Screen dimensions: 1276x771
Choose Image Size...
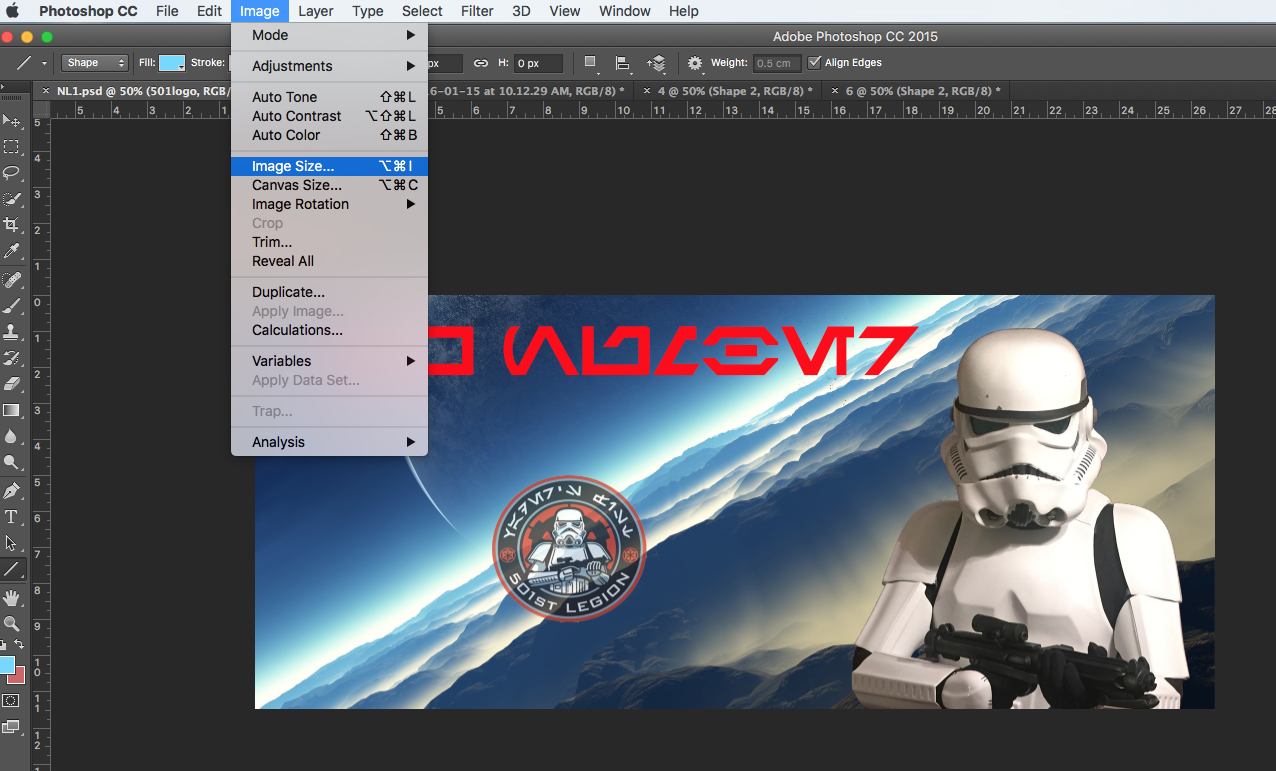point(329,166)
